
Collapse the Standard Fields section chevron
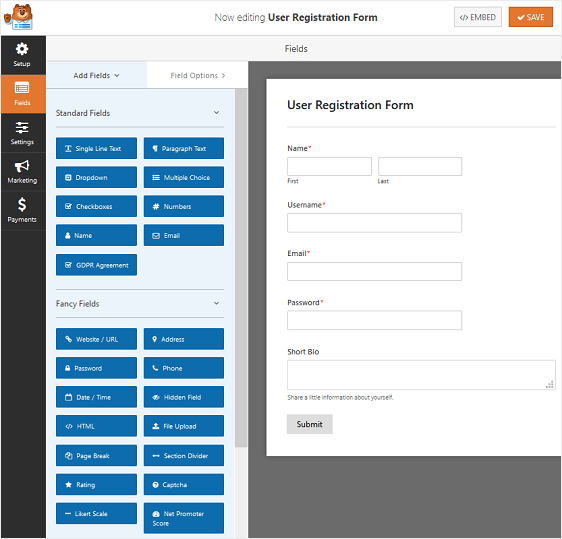tap(216, 113)
